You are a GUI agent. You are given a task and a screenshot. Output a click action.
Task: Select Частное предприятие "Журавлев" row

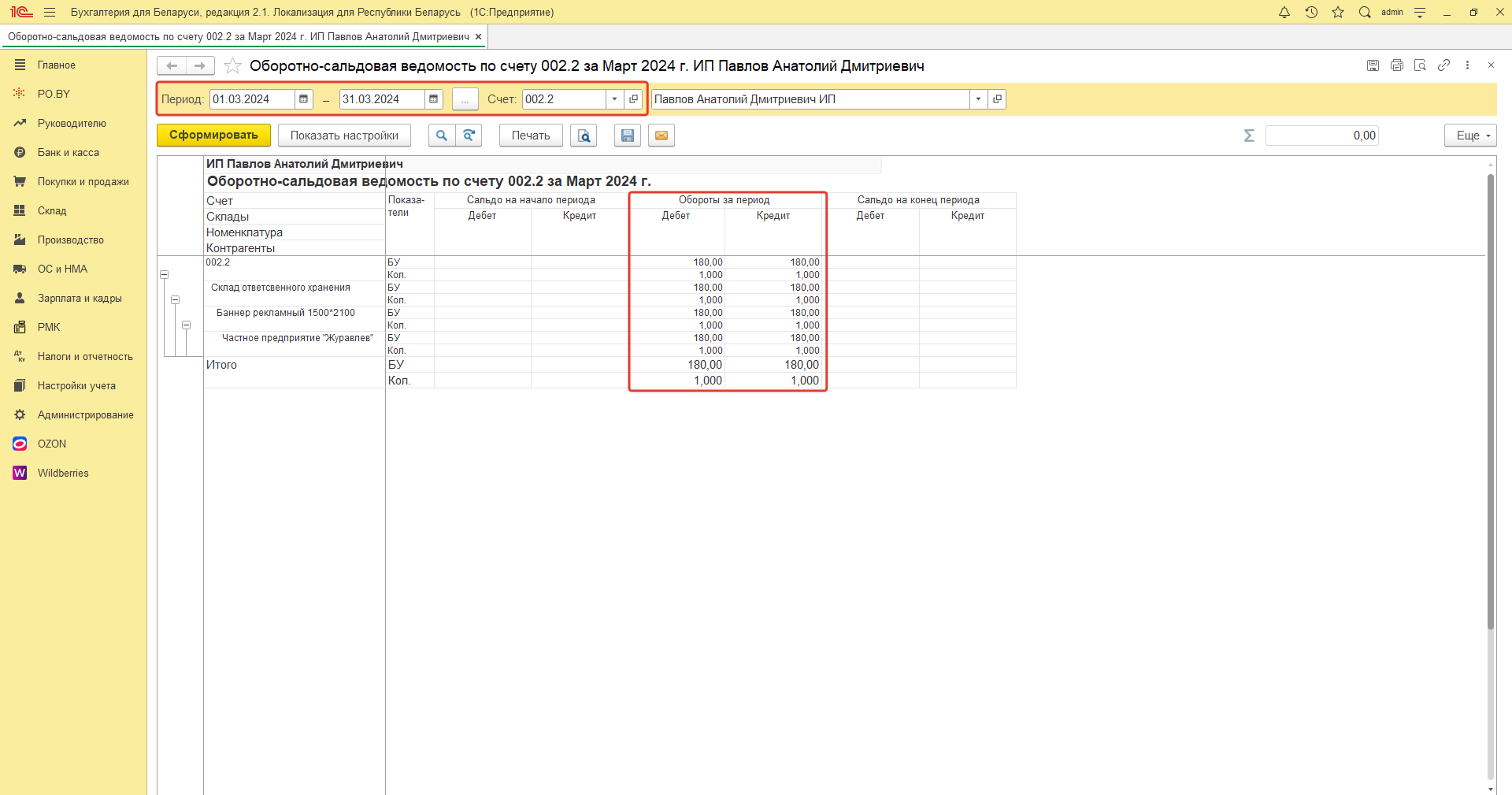298,338
